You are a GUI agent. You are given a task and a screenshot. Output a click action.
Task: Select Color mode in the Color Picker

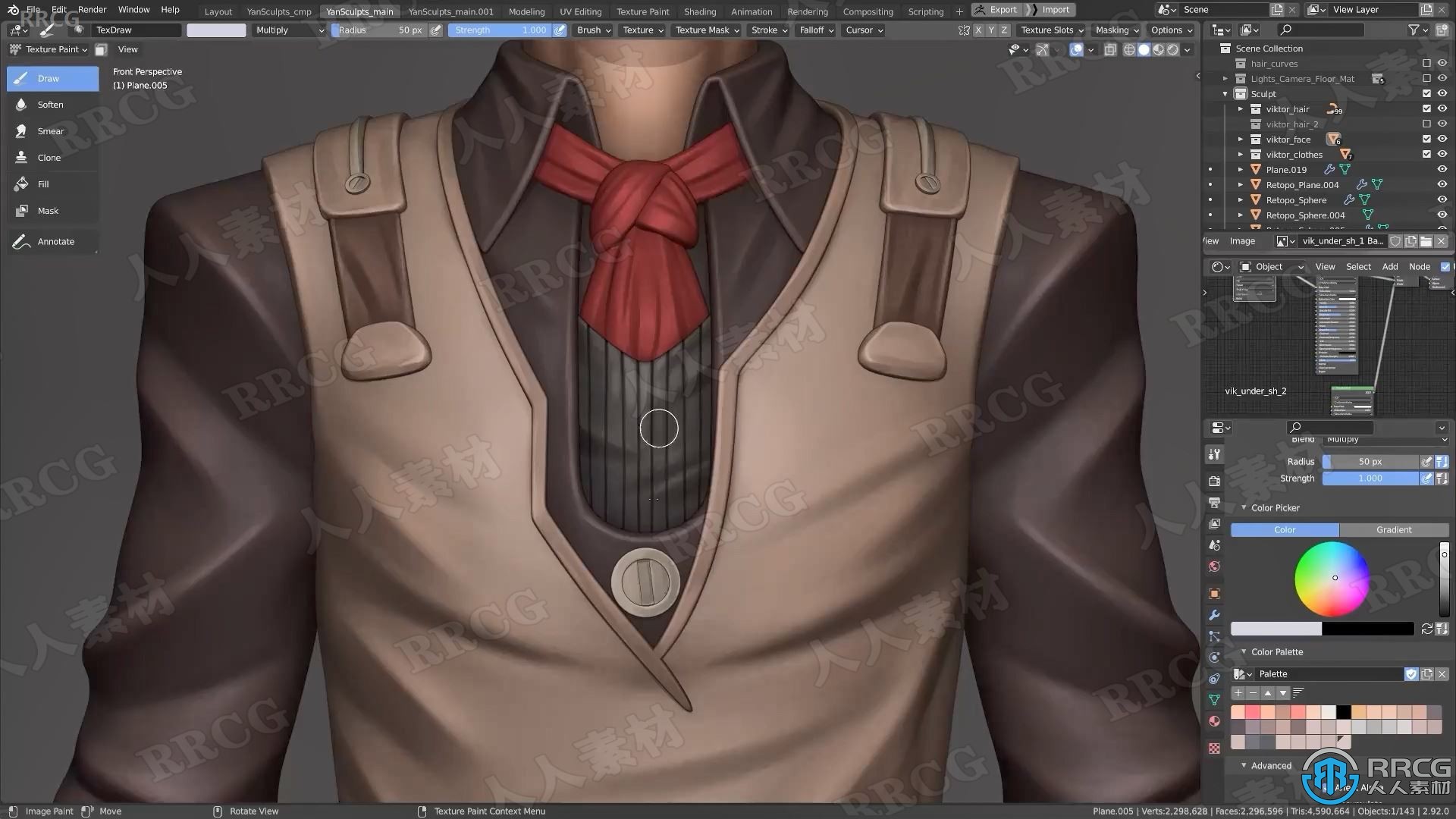click(x=1285, y=530)
